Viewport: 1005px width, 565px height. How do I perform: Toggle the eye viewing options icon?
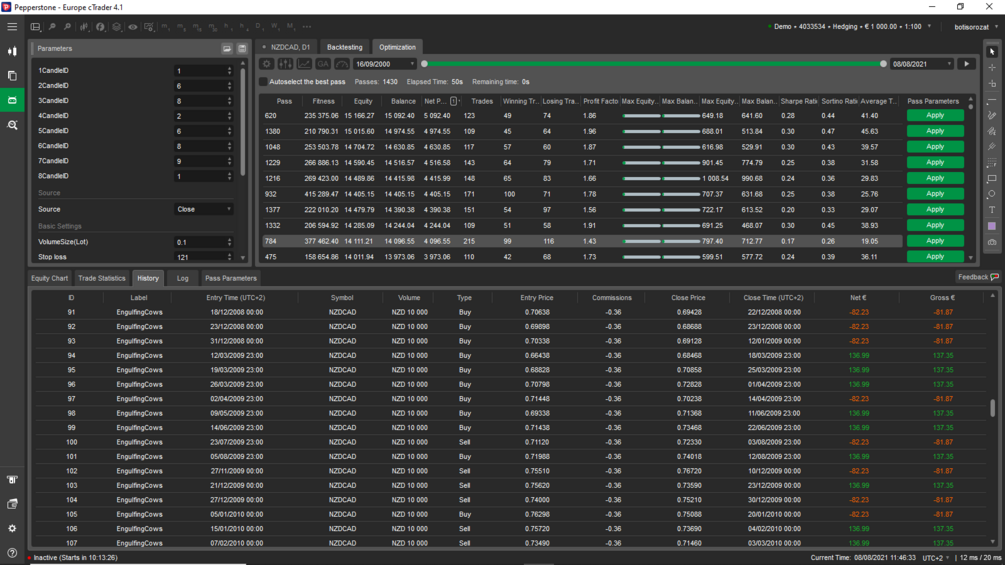point(133,27)
